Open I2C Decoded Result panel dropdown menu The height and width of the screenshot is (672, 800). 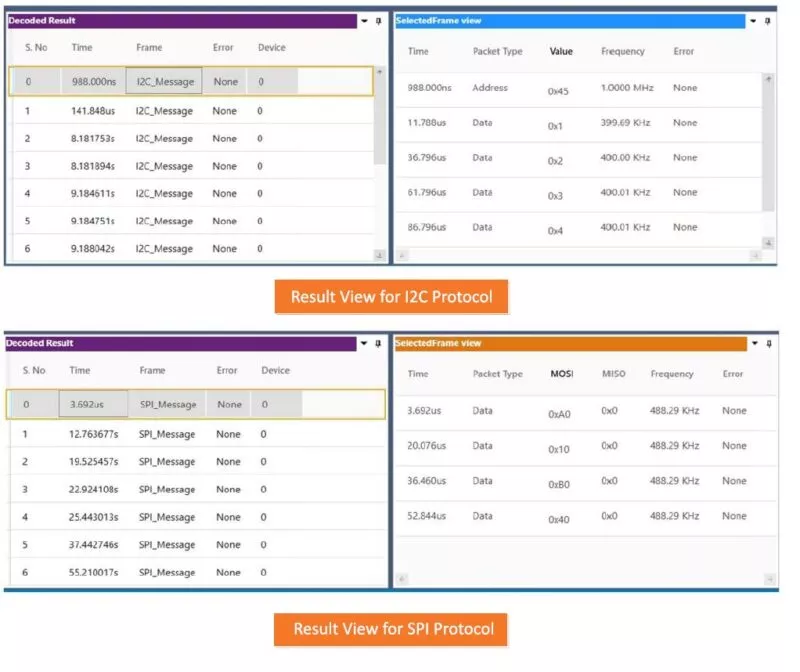(364, 20)
